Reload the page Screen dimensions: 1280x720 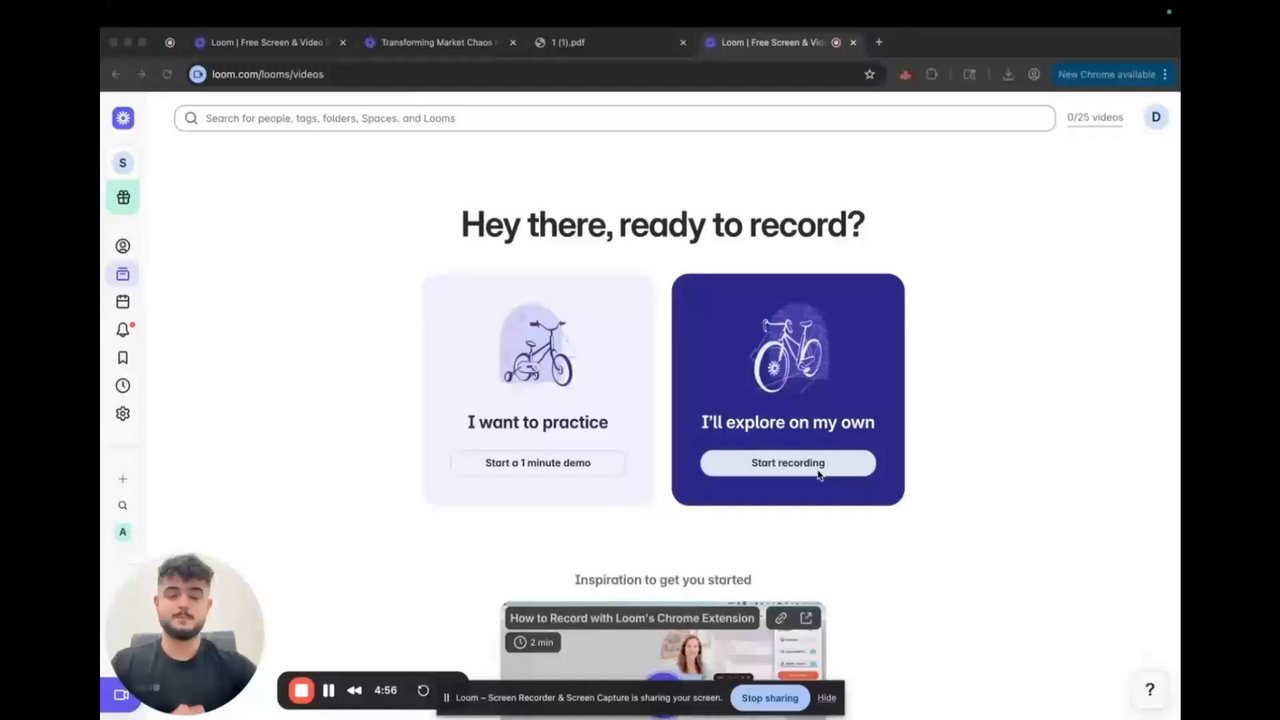pos(167,74)
